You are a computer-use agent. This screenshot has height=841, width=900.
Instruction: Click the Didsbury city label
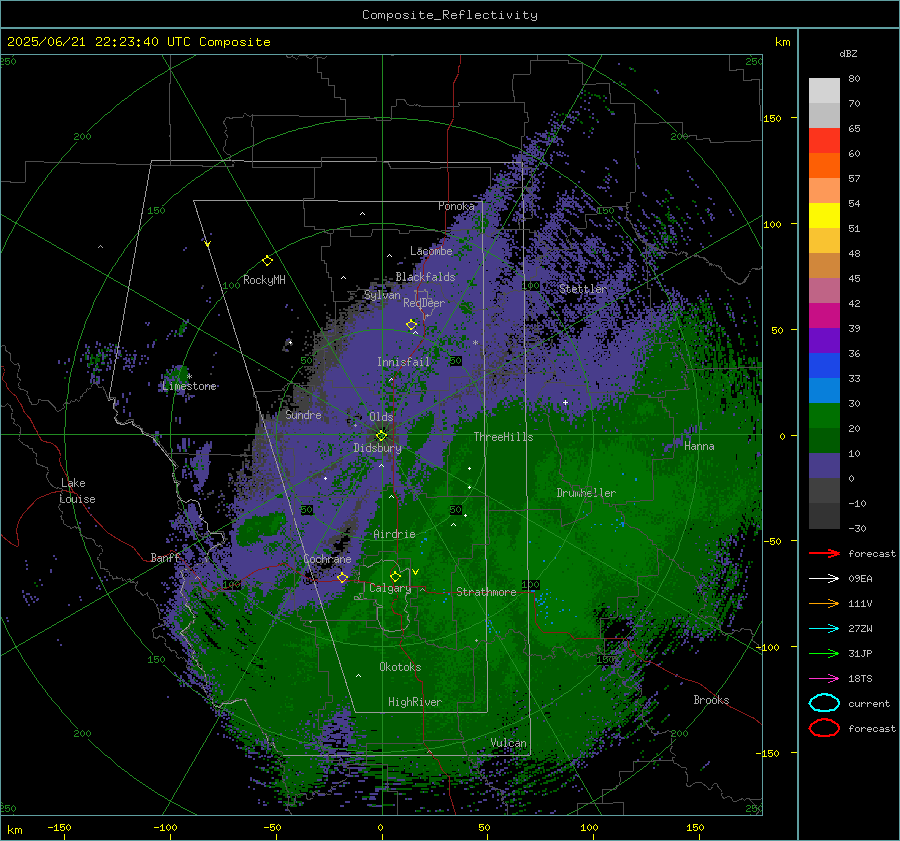tap(377, 448)
